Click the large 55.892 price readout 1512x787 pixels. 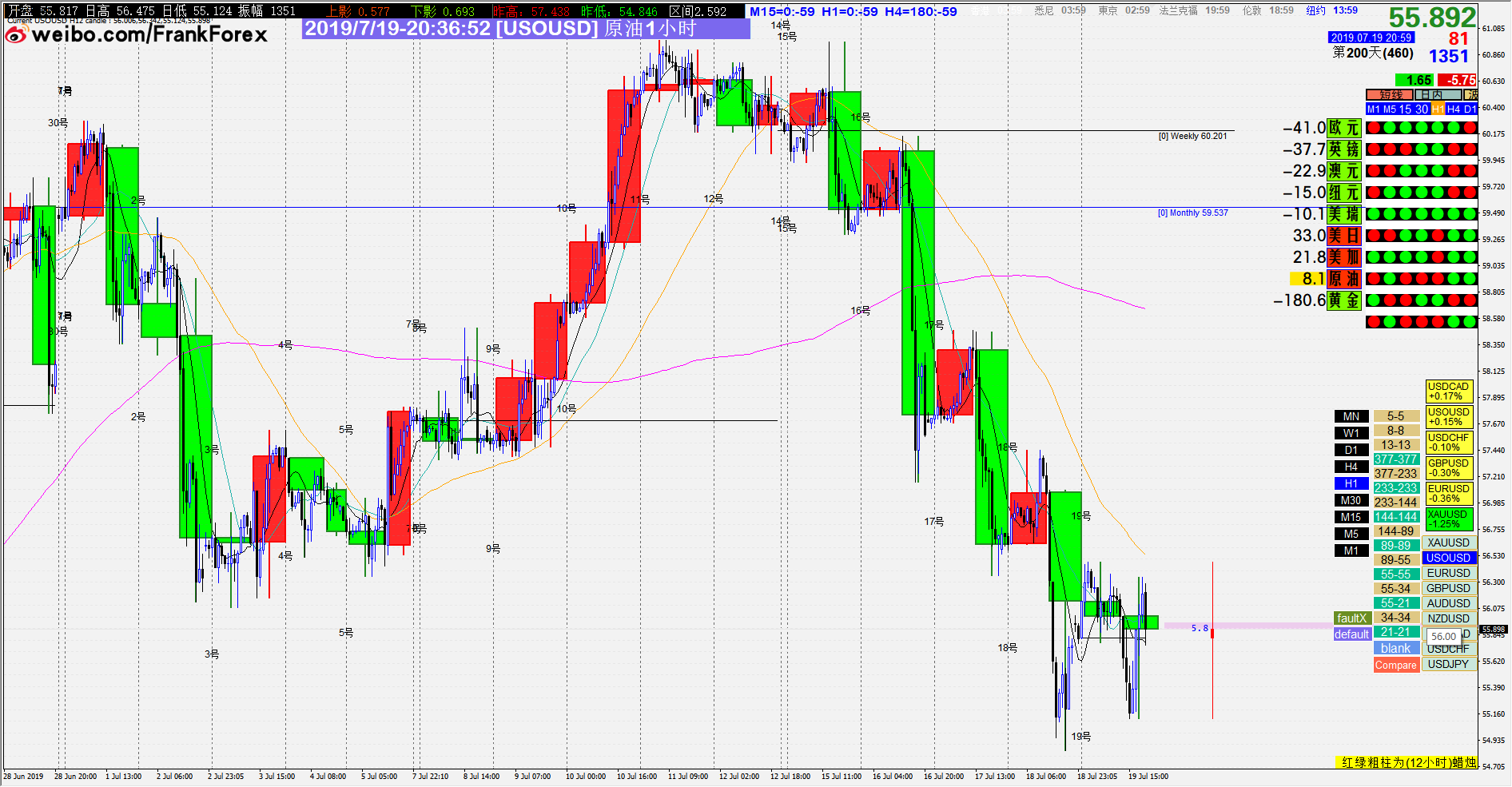[1432, 17]
